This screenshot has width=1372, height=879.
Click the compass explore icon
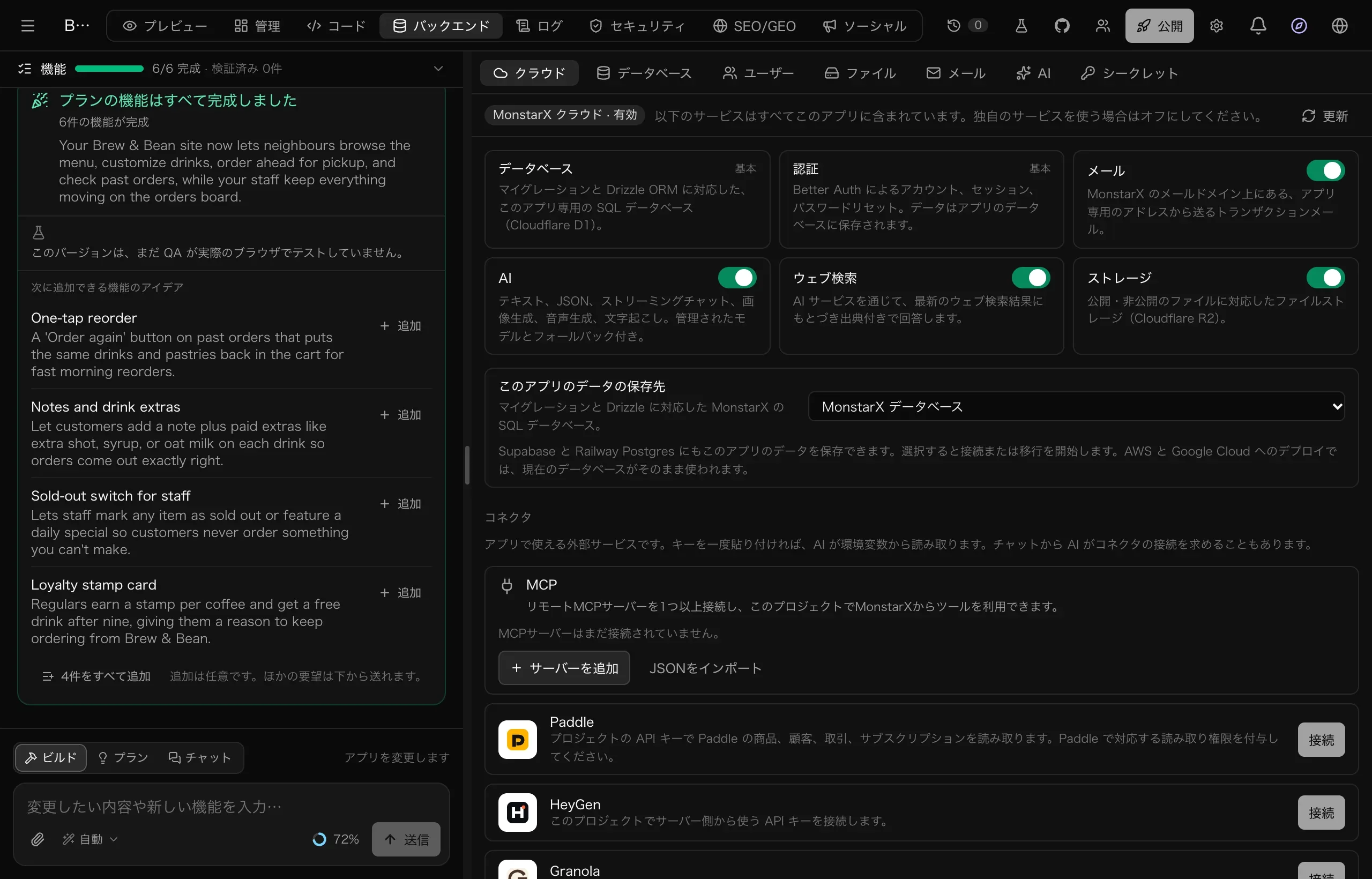coord(1299,26)
